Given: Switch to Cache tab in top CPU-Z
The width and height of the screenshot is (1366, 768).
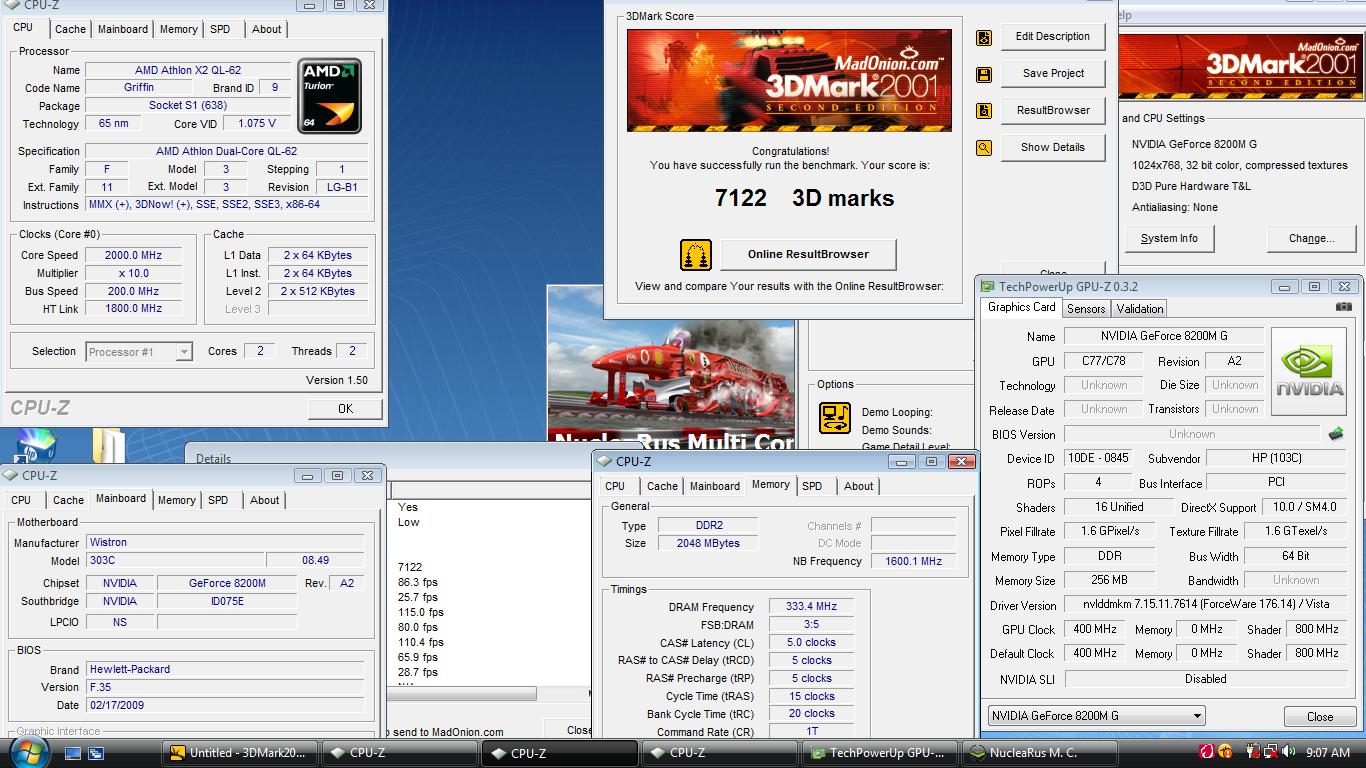Looking at the screenshot, I should coord(70,29).
